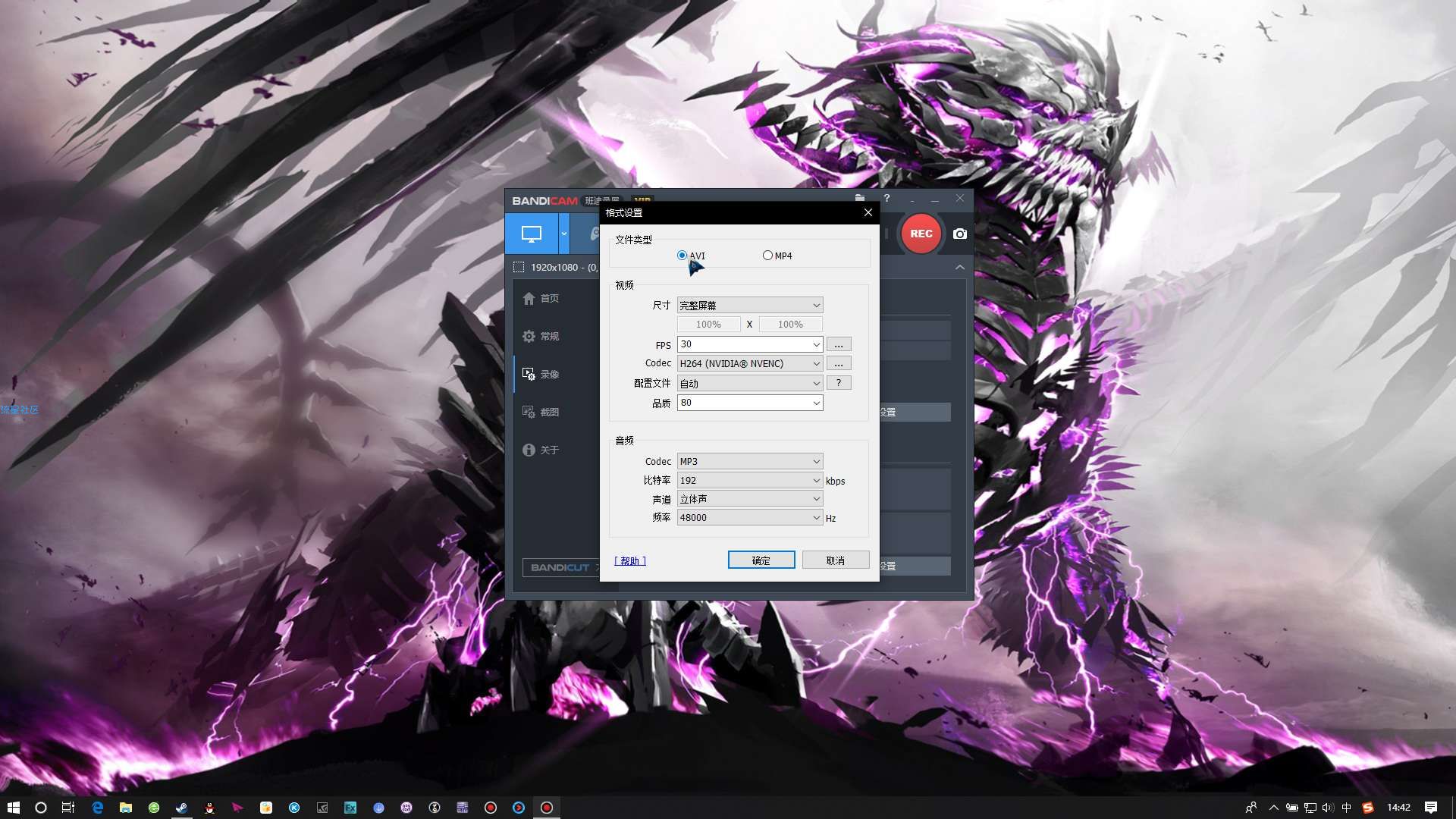
Task: Click the ... button next to FPS
Action: 839,344
